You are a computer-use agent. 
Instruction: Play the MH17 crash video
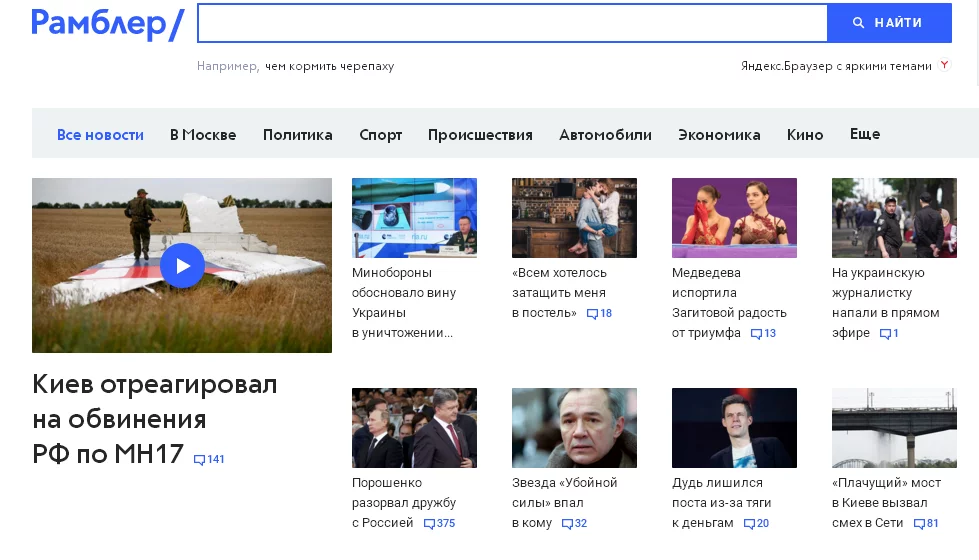tap(182, 266)
